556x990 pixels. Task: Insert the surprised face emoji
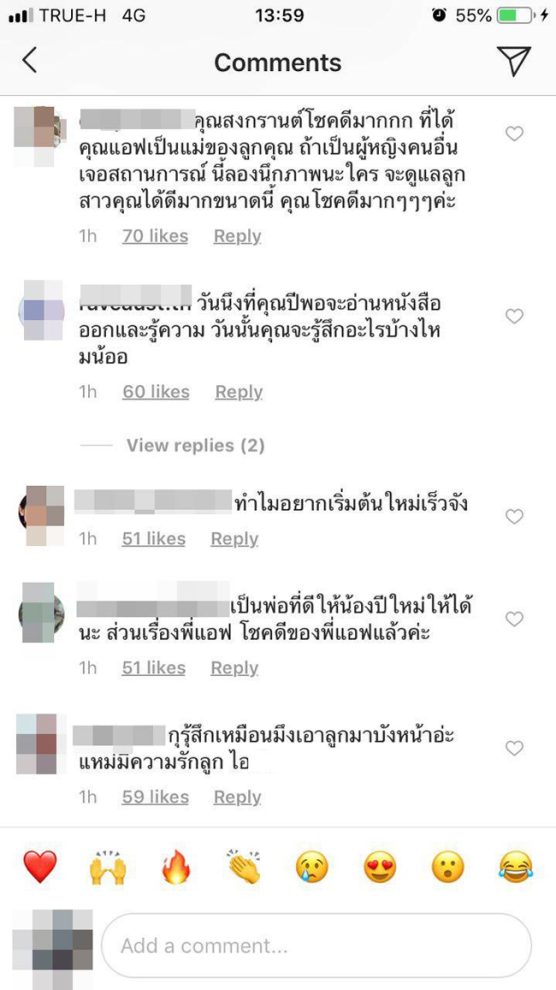pos(447,867)
